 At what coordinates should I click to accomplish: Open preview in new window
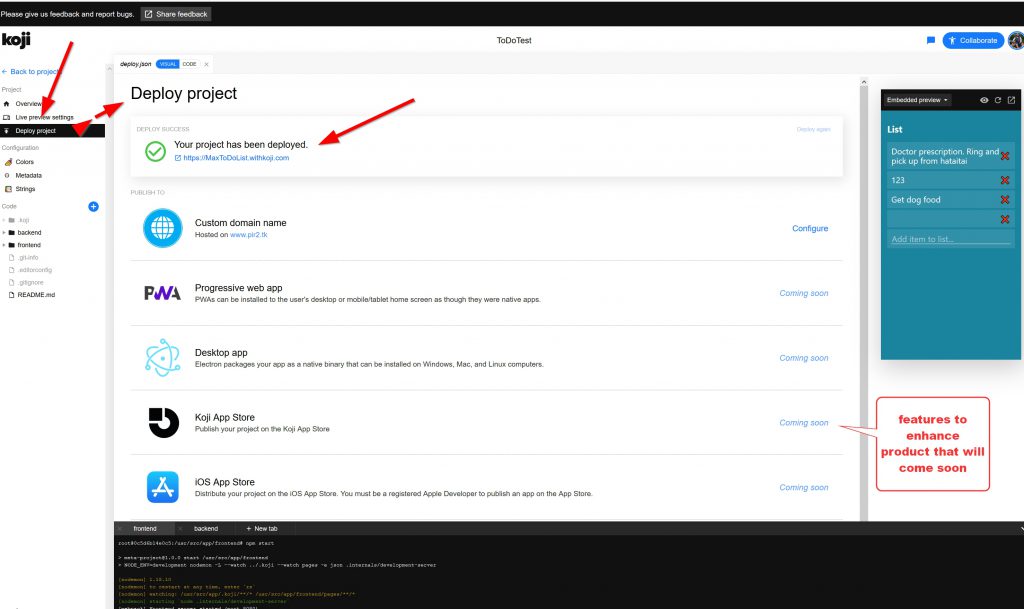tap(1011, 100)
